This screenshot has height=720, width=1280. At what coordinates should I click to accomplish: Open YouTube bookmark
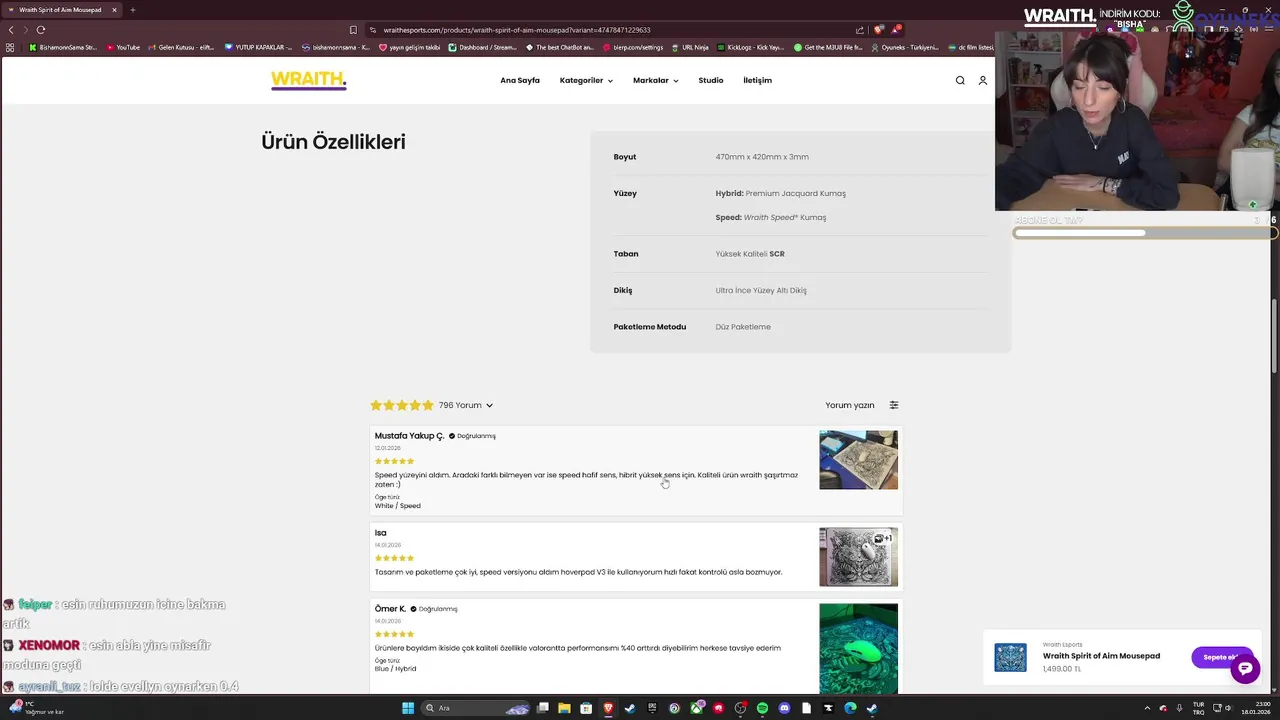(x=123, y=47)
